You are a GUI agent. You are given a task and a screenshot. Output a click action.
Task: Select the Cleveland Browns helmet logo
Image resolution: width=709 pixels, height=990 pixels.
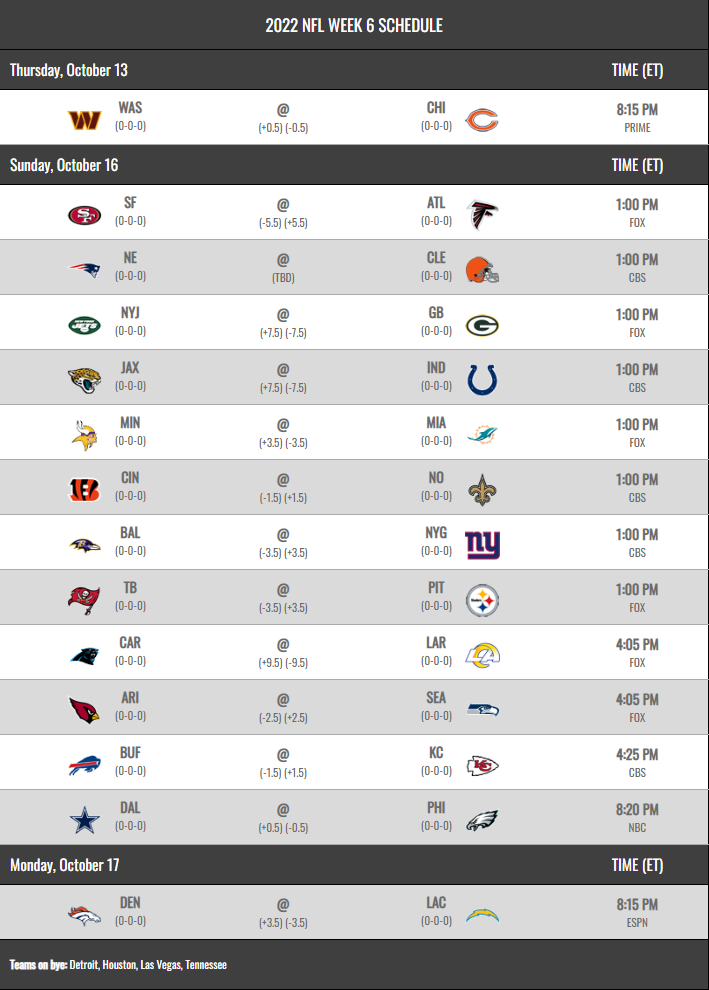click(482, 270)
